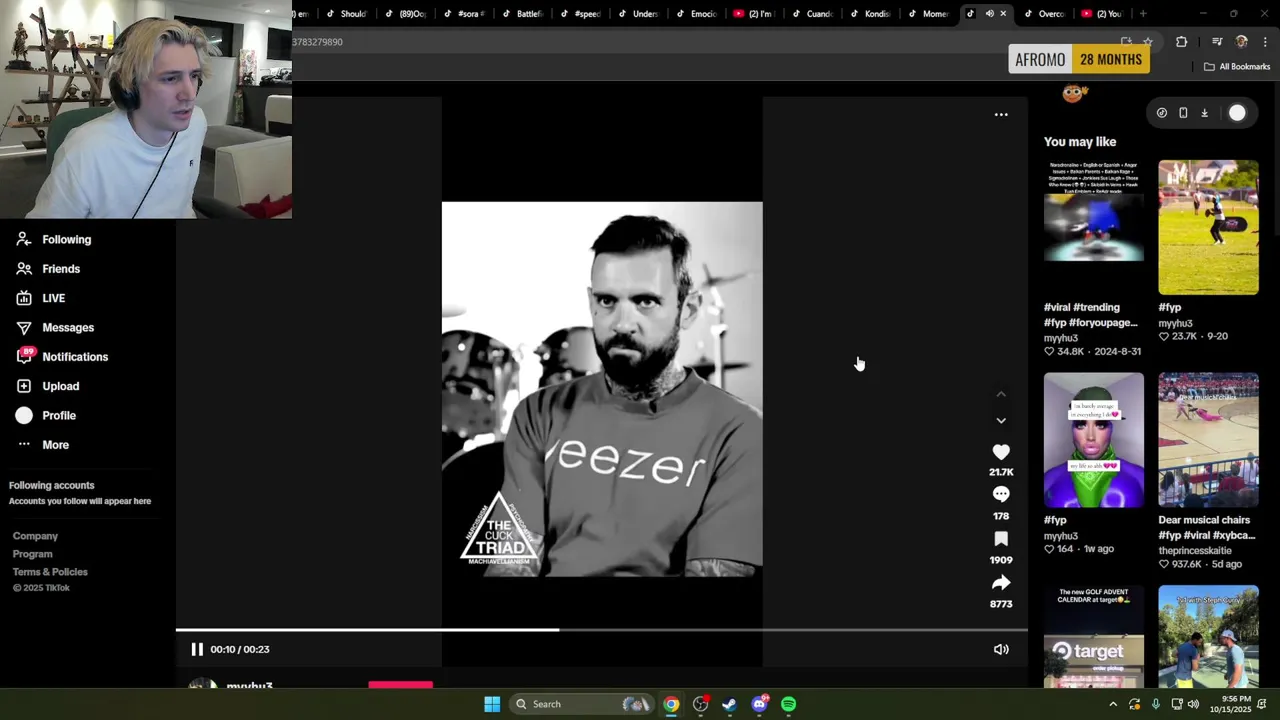Expand the Program footer section
This screenshot has width=1280, height=720.
[32, 554]
